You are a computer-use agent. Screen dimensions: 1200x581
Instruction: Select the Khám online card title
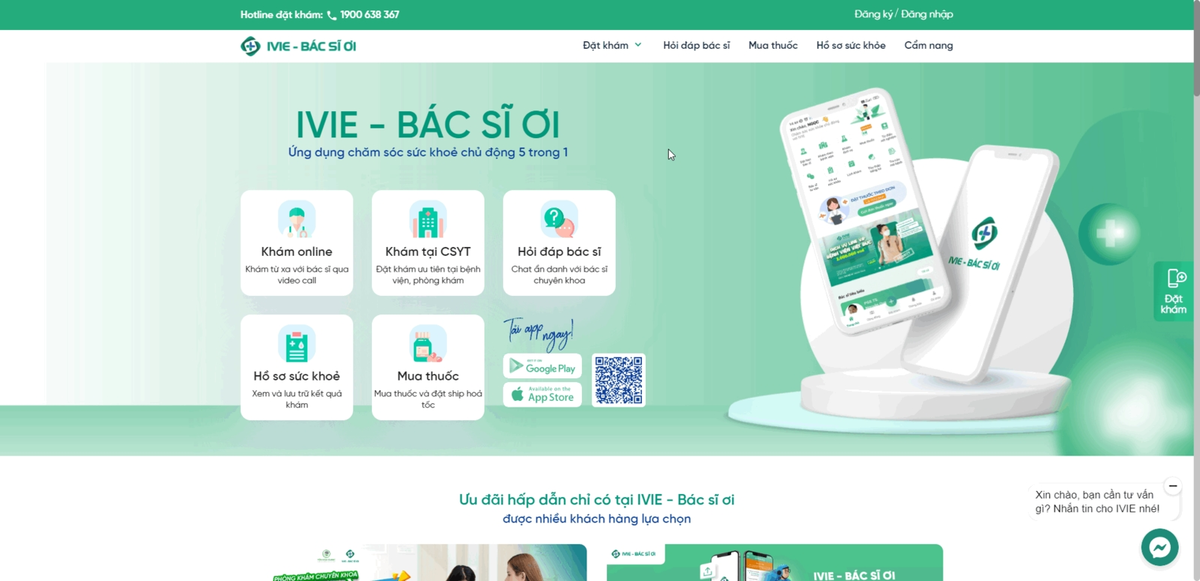coord(297,252)
